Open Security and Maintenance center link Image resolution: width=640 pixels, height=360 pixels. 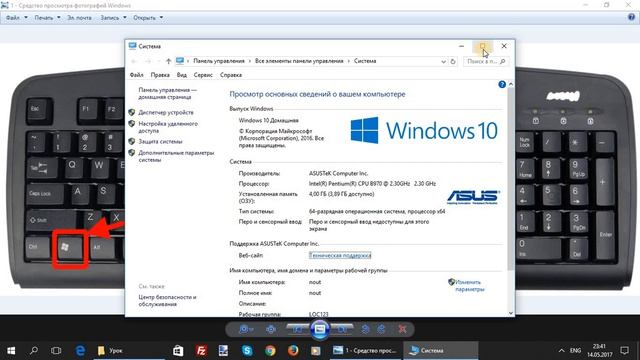click(167, 301)
